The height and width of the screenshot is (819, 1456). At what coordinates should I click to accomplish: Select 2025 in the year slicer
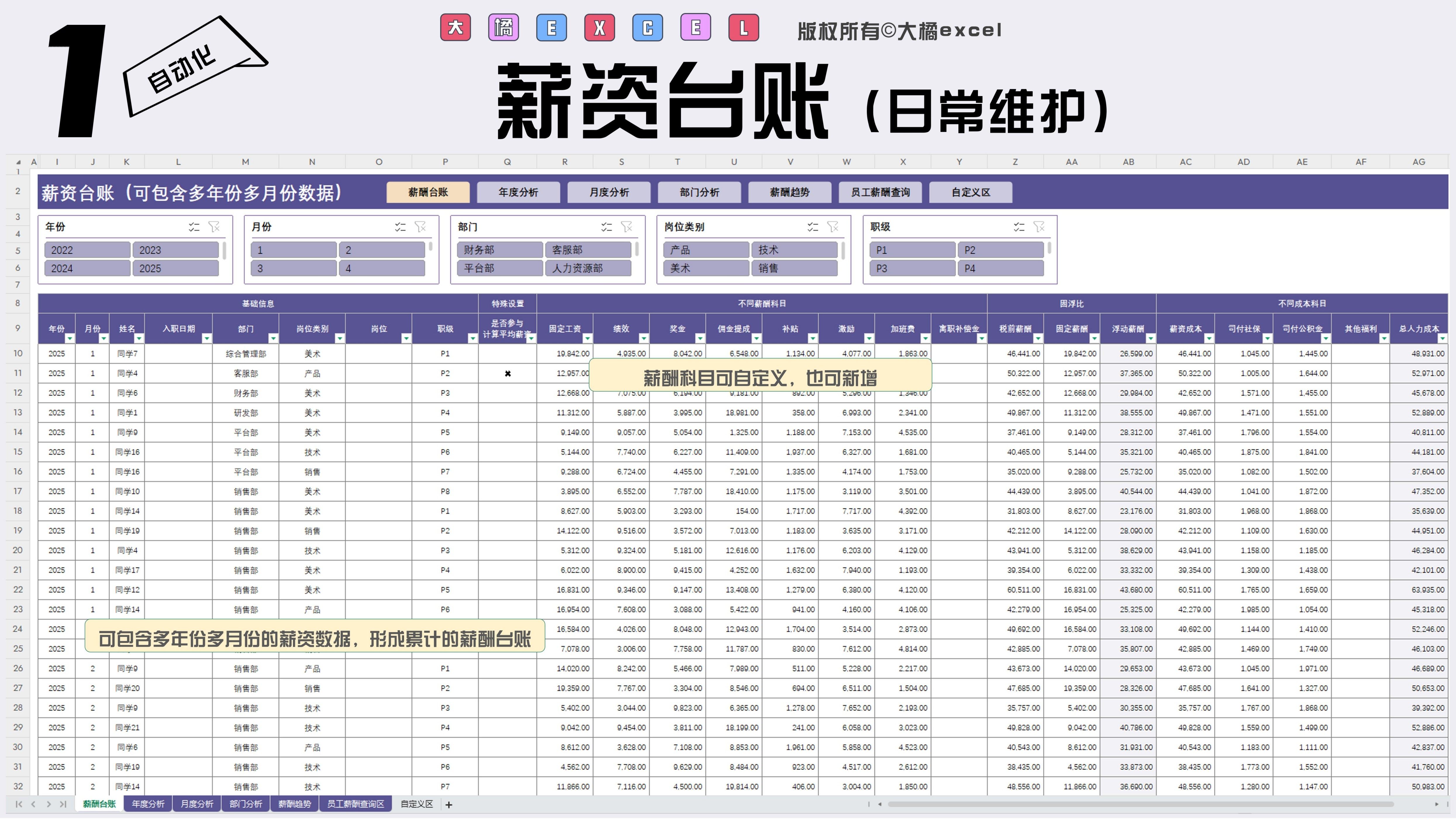[175, 268]
